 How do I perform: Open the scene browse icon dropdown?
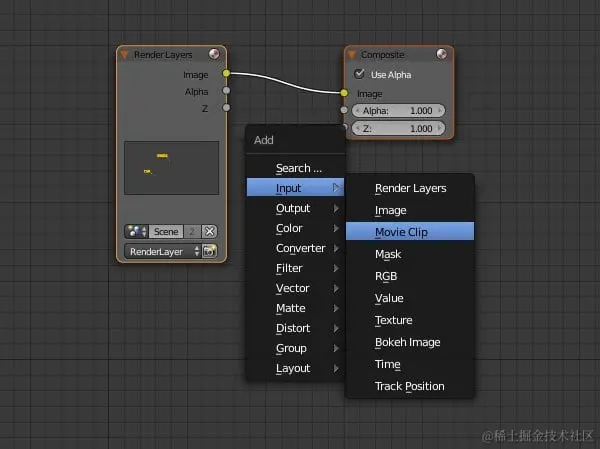[x=137, y=232]
